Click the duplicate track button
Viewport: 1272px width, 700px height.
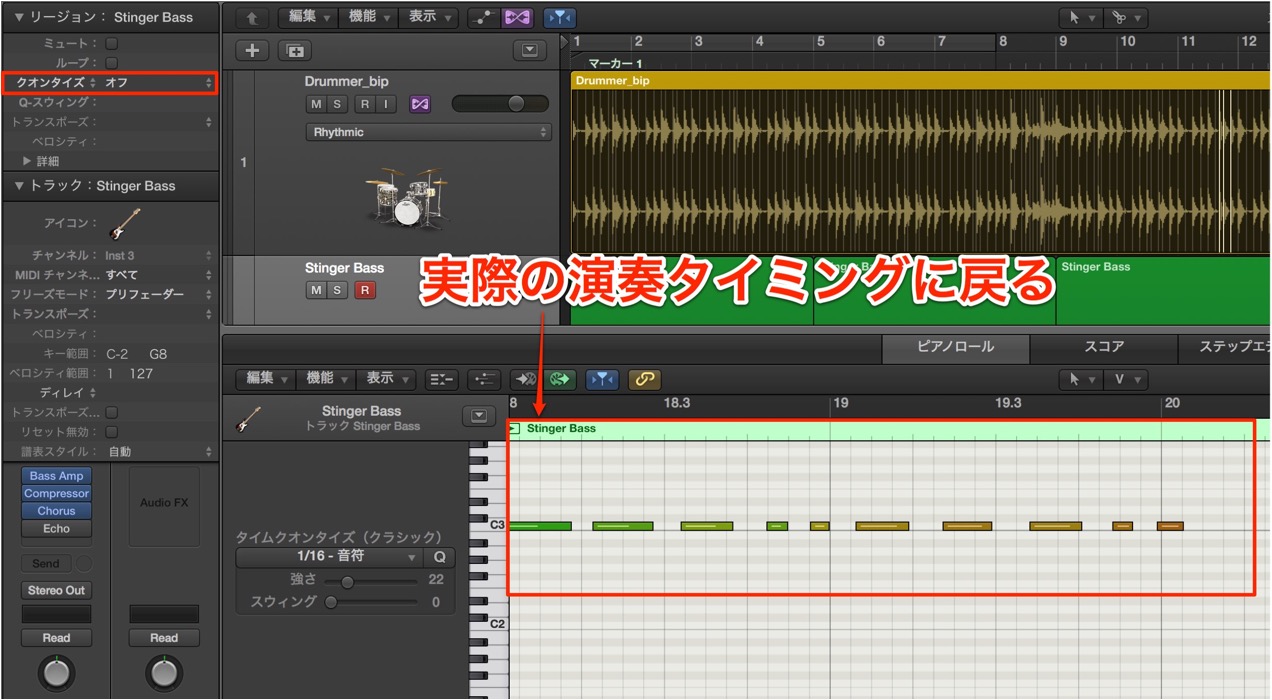[295, 51]
